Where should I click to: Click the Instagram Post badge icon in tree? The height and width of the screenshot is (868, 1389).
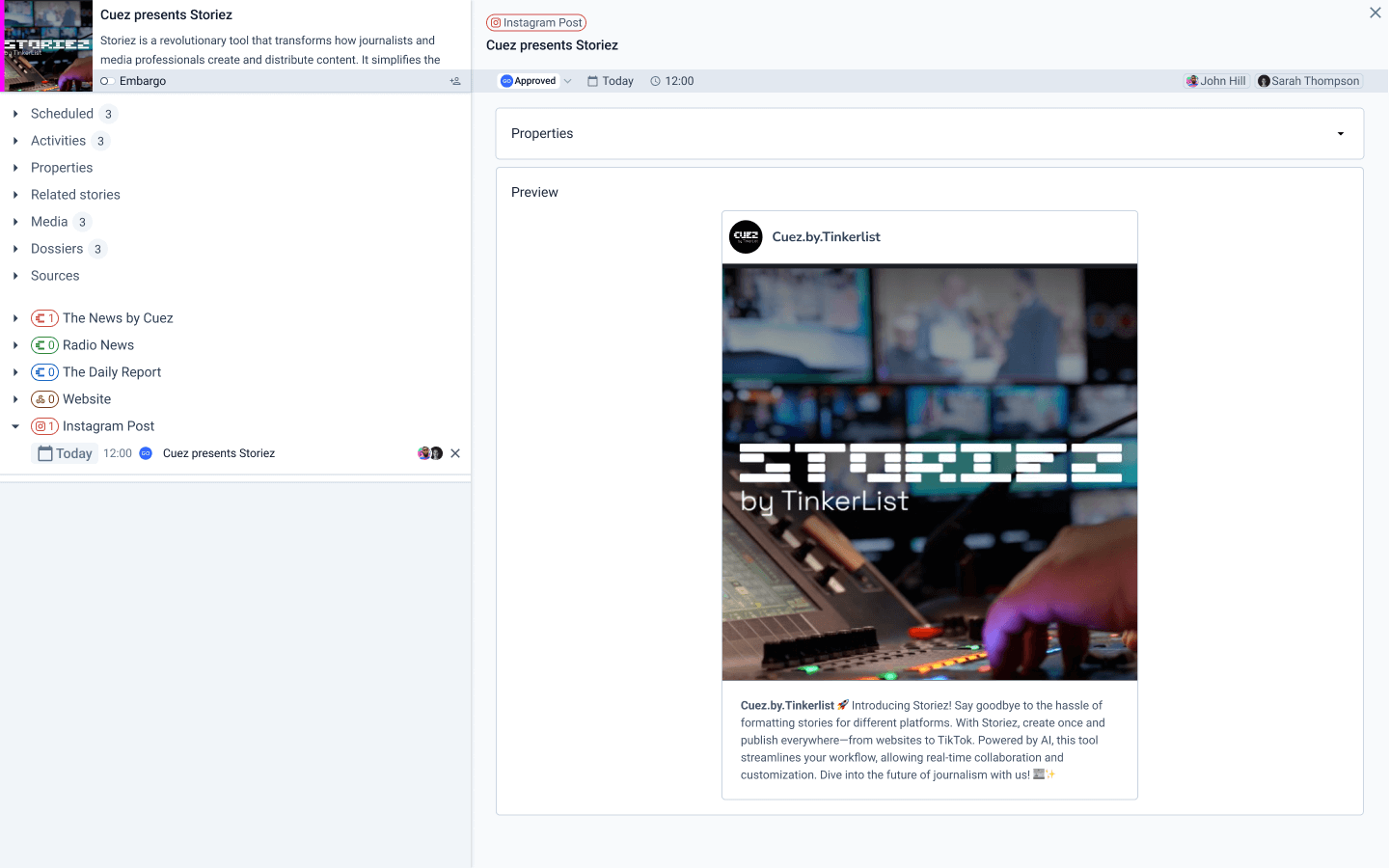click(44, 426)
